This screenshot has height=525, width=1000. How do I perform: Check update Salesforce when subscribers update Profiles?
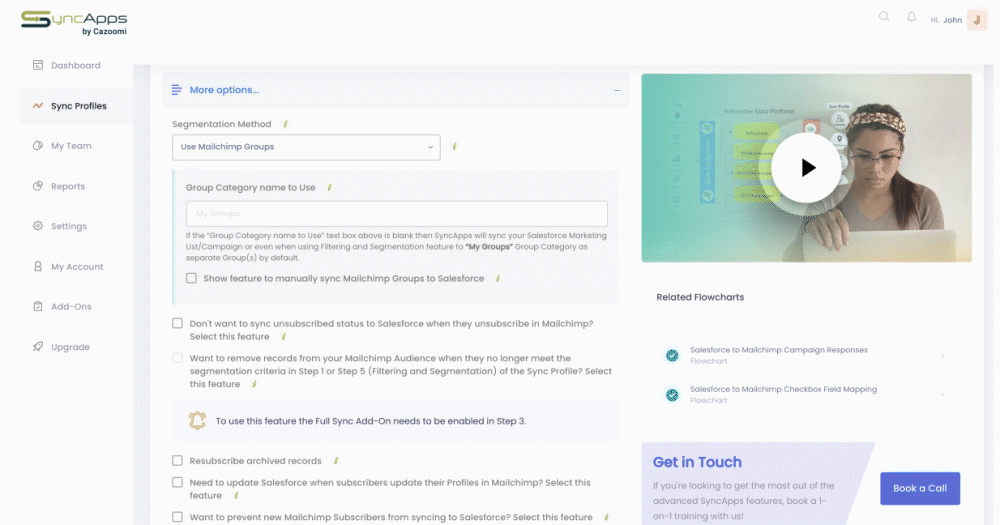pos(177,482)
